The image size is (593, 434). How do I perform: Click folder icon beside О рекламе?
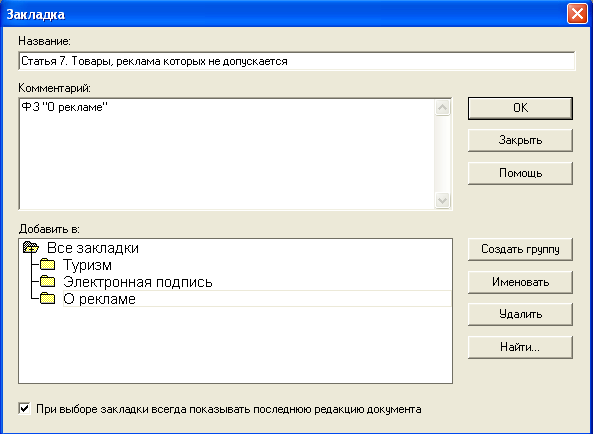(48, 298)
